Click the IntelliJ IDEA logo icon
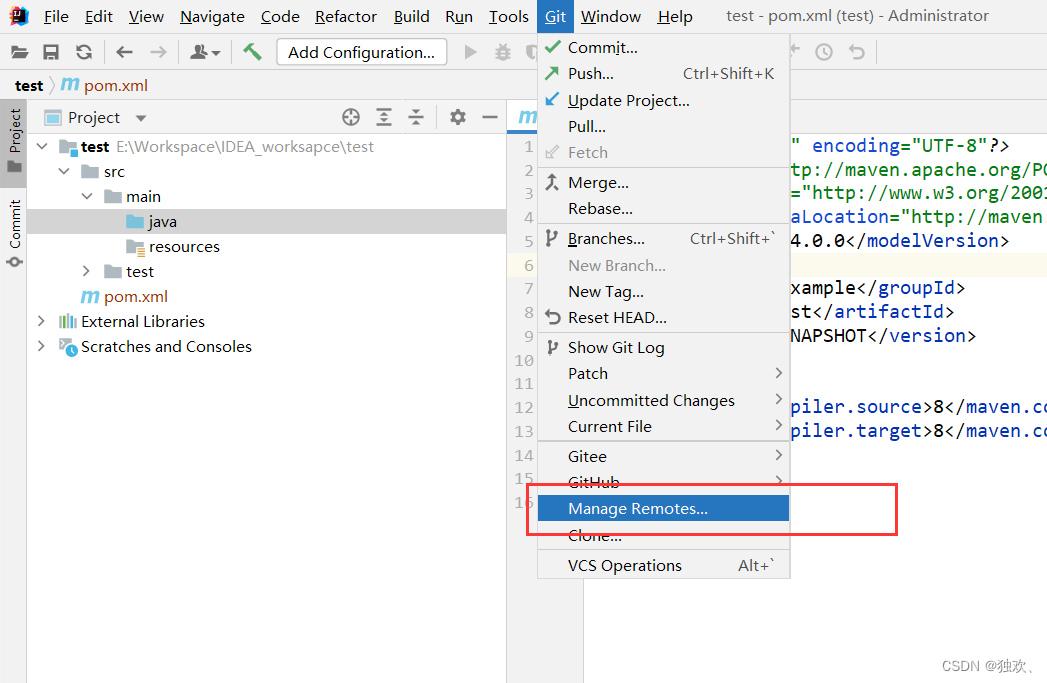This screenshot has width=1047, height=683. point(19,15)
